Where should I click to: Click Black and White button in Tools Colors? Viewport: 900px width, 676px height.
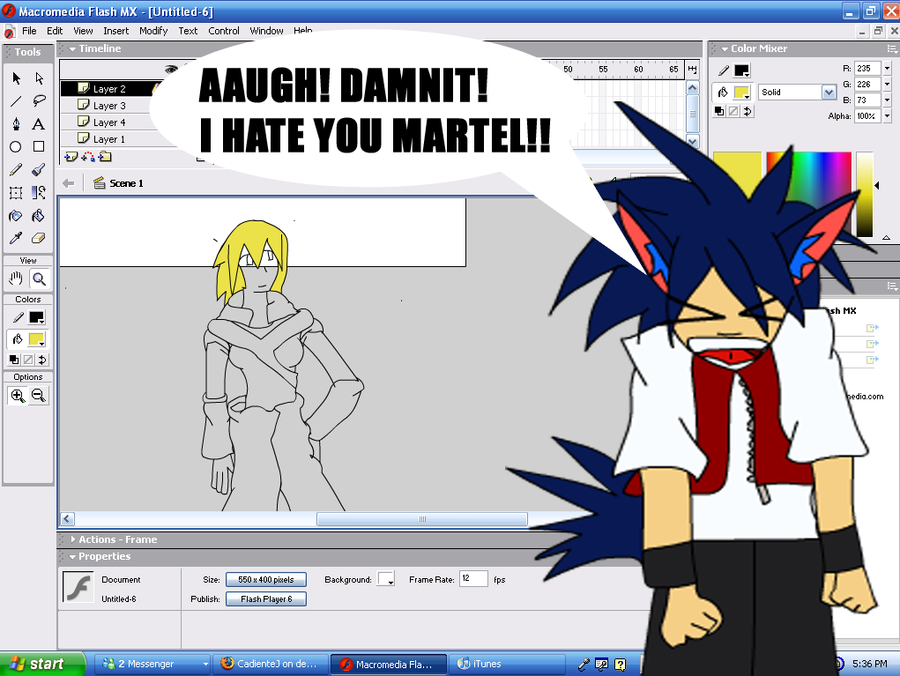point(14,360)
